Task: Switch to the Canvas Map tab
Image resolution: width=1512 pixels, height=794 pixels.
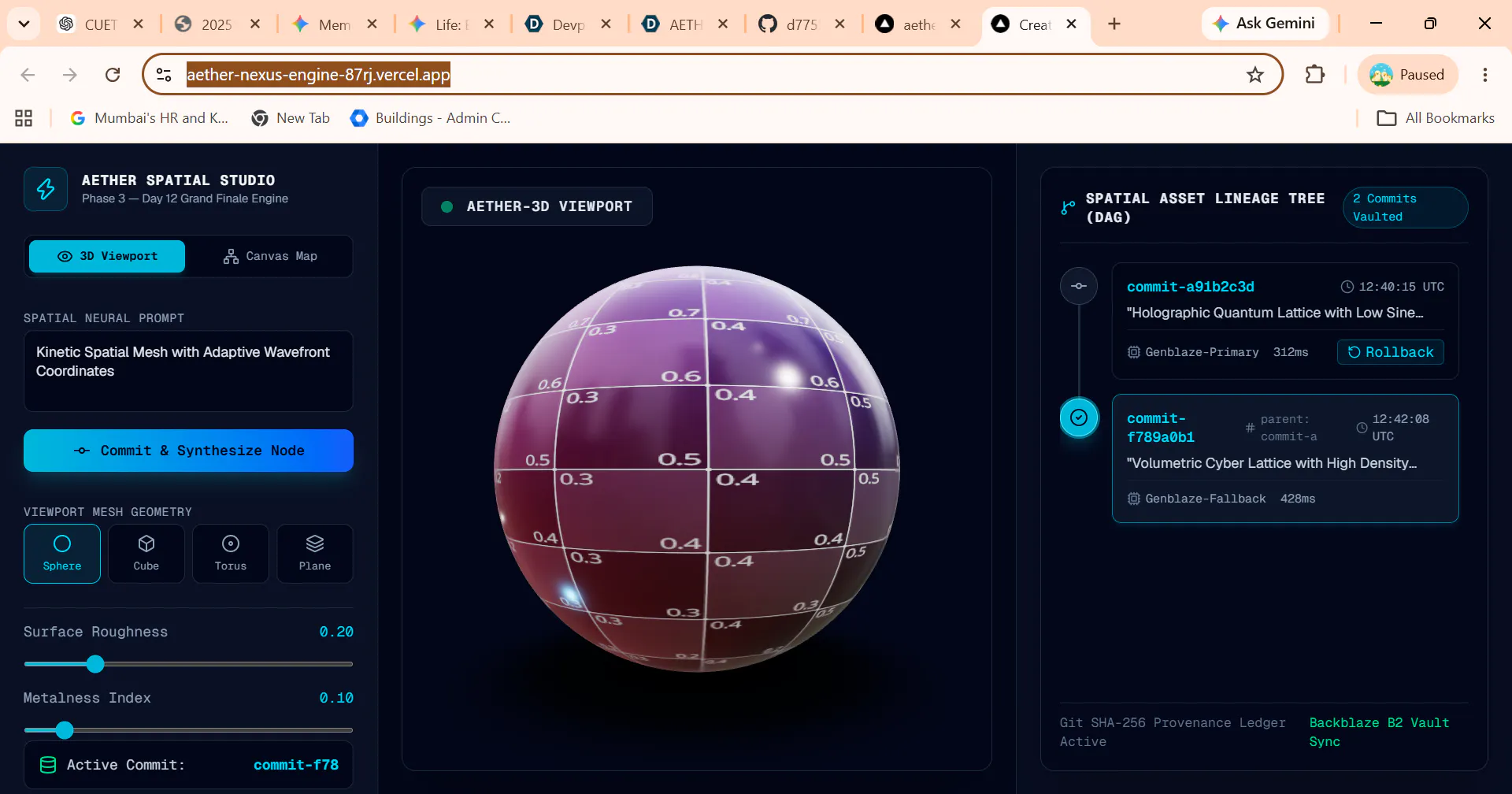Action: (270, 256)
